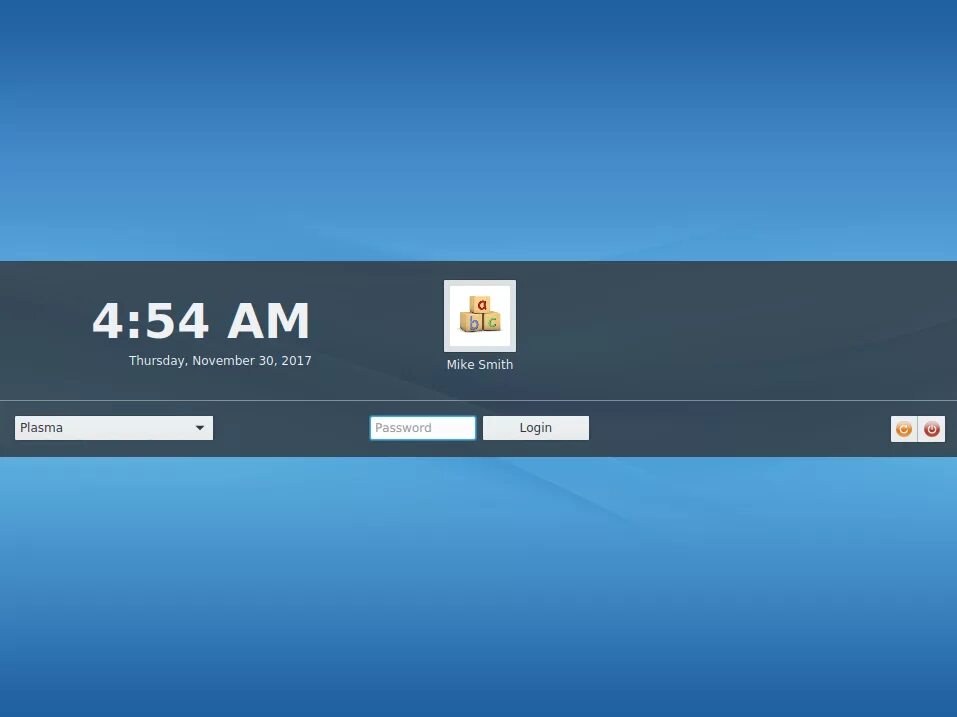Click the Thursday, November 30, 2017 date

(220, 361)
